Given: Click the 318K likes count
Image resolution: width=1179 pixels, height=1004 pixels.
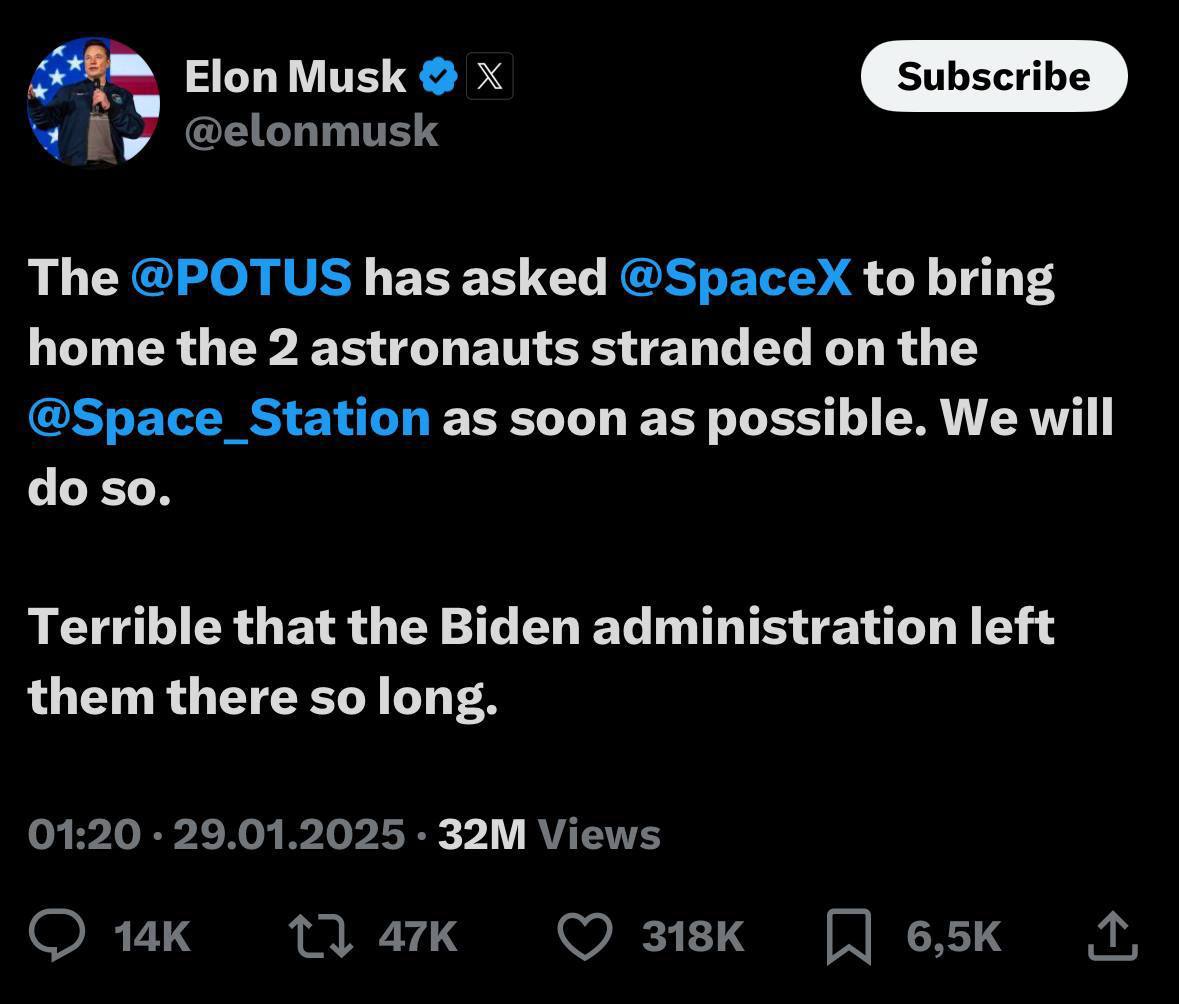Looking at the screenshot, I should tap(693, 937).
